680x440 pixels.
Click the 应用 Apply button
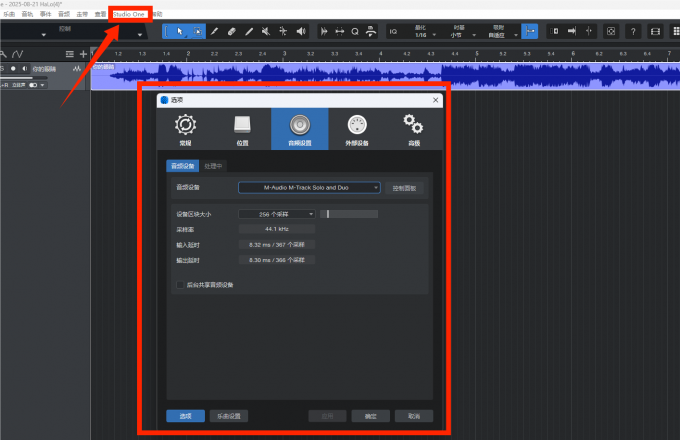327,416
